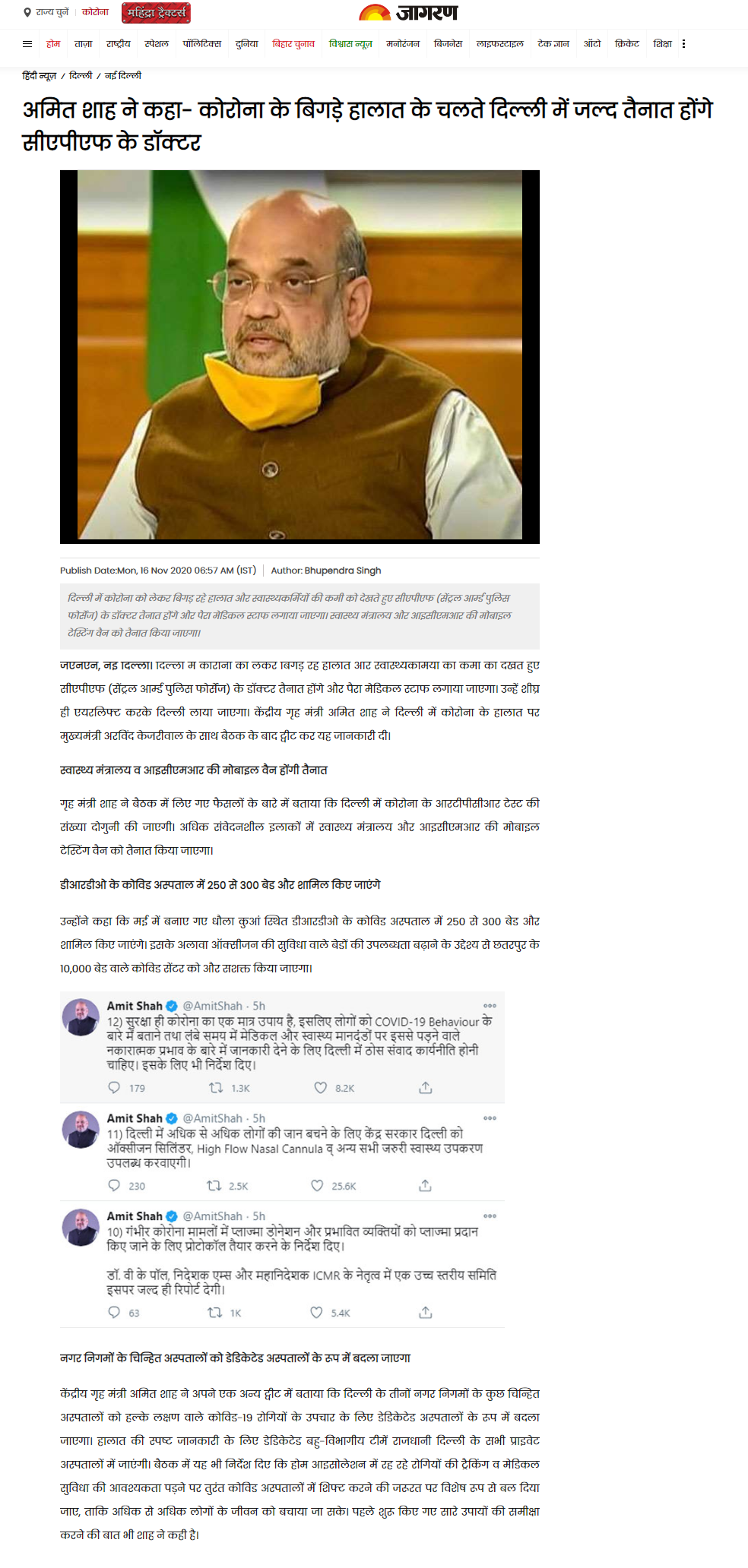Like the tweet with 5.4K hearts
This screenshot has width=748, height=1568.
click(x=316, y=1312)
